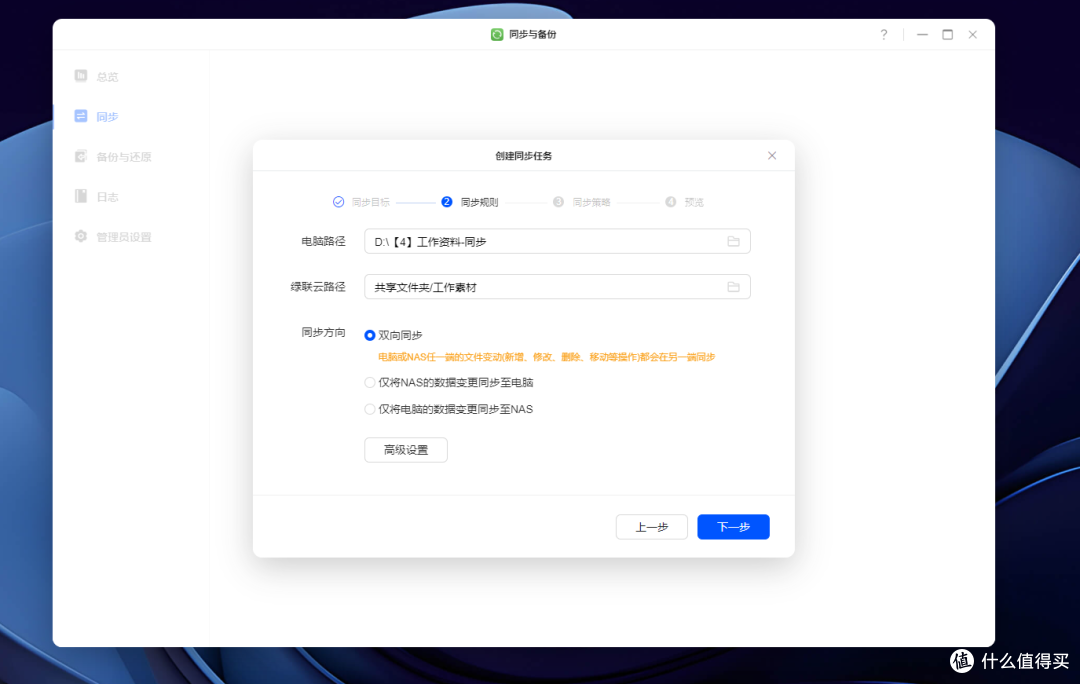
Task: Select 双向同步 radio option
Action: 370,335
